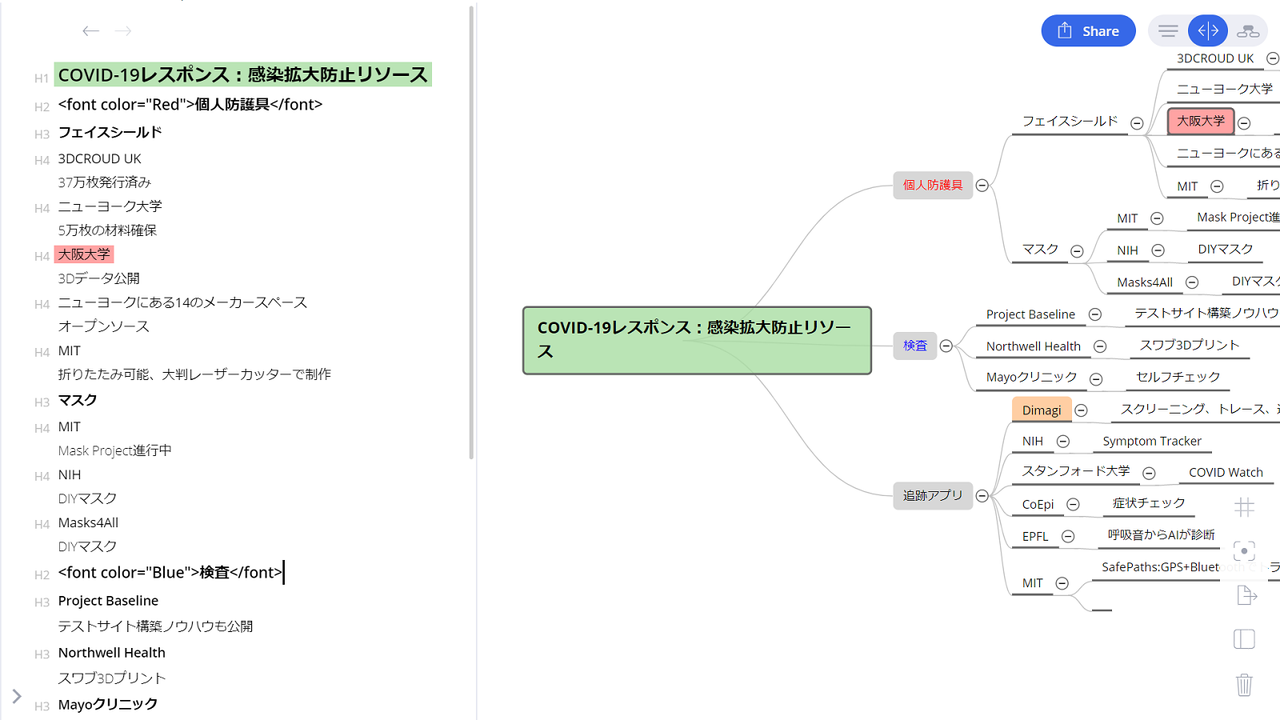Switch to outline-only view
Screen dimensions: 1280x720
1168,31
